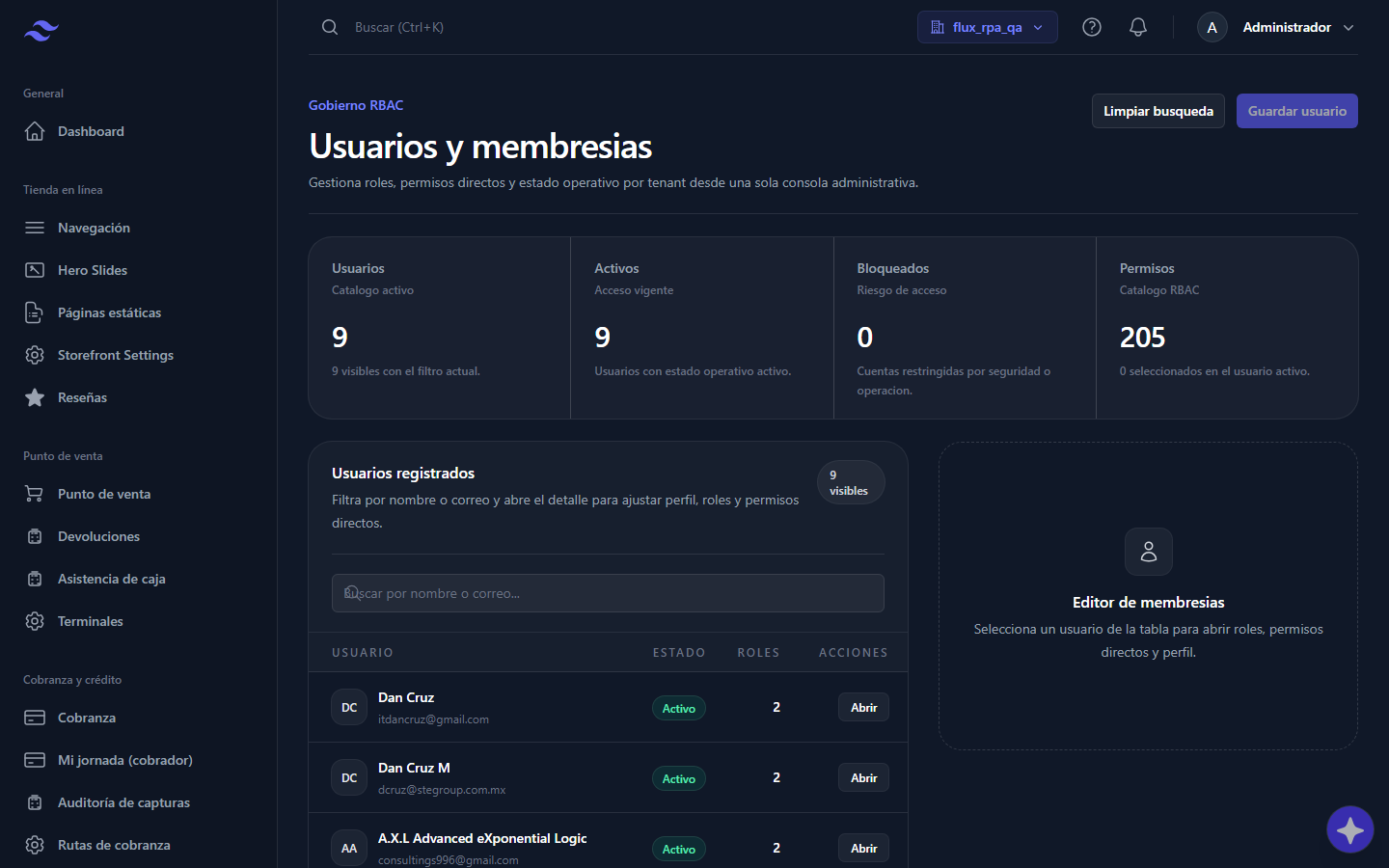Open the help question mark icon
This screenshot has height=868, width=1389.
1092,27
